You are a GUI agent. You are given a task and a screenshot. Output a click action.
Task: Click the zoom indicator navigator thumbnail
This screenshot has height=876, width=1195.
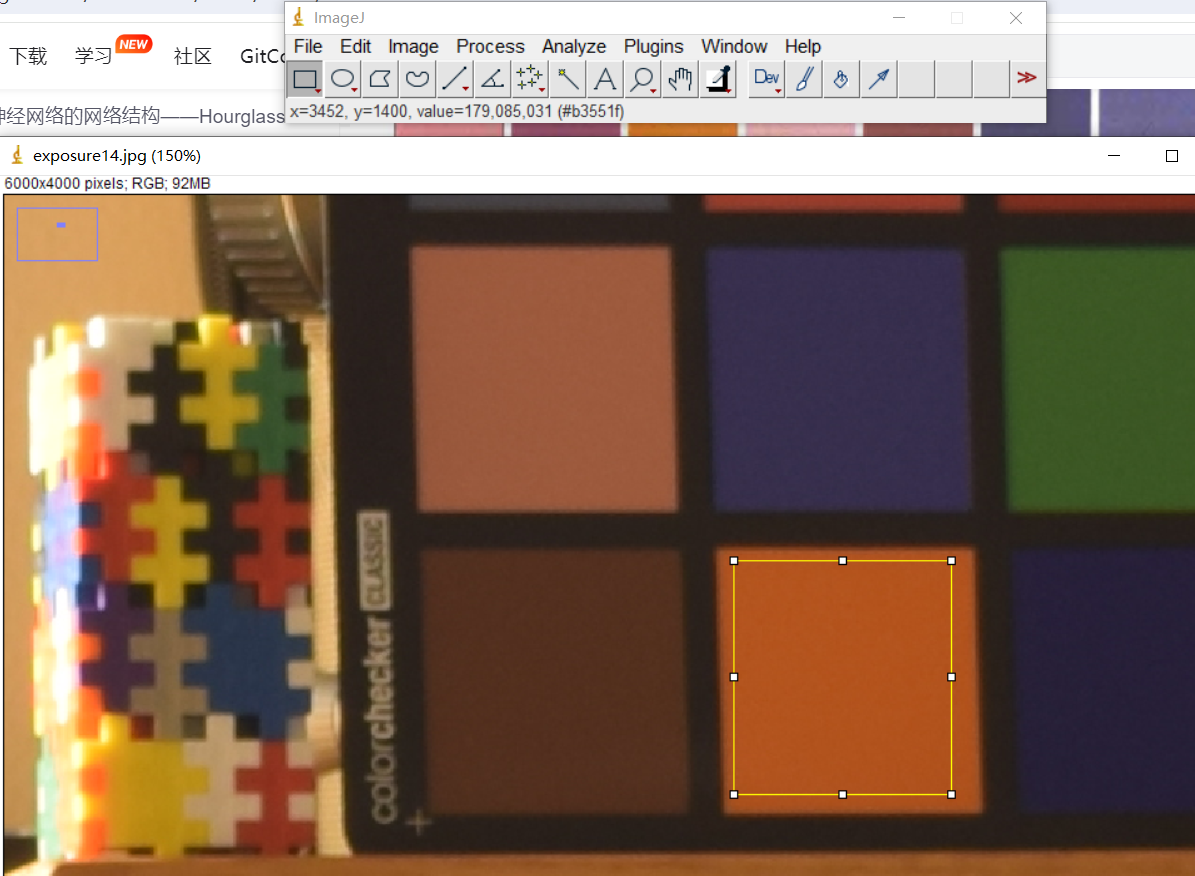coord(57,234)
